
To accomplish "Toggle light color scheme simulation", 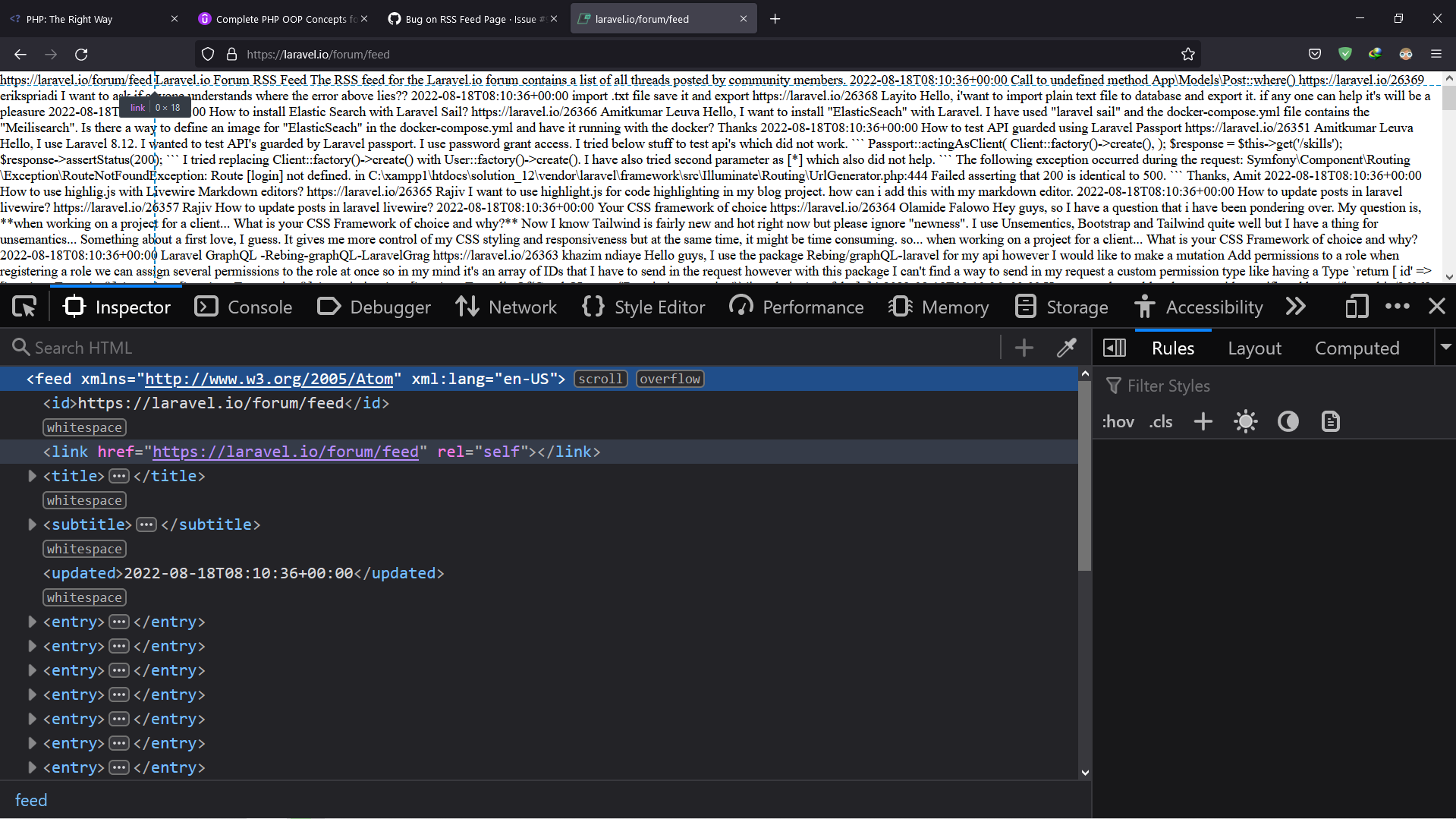I will point(1245,421).
